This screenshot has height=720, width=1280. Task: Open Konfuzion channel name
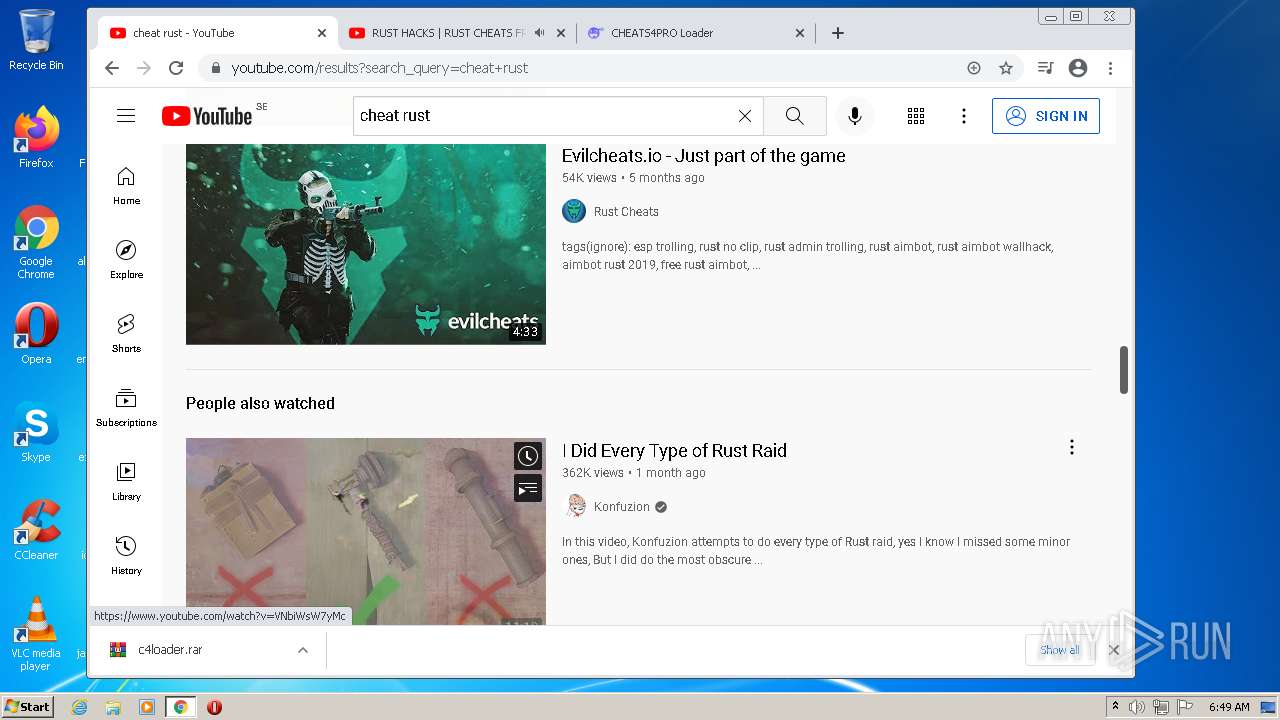point(622,506)
